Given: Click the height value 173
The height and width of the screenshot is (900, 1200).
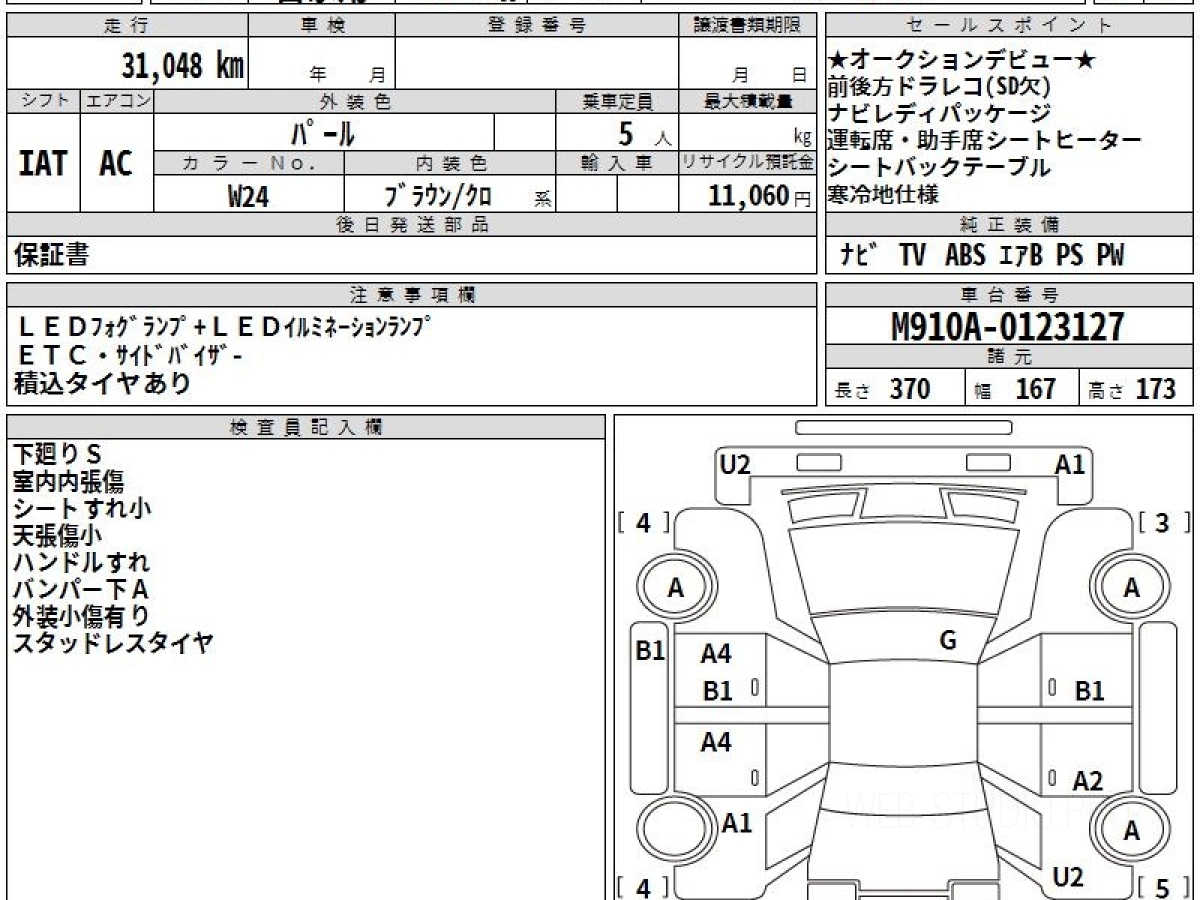Looking at the screenshot, I should [x=1155, y=389].
